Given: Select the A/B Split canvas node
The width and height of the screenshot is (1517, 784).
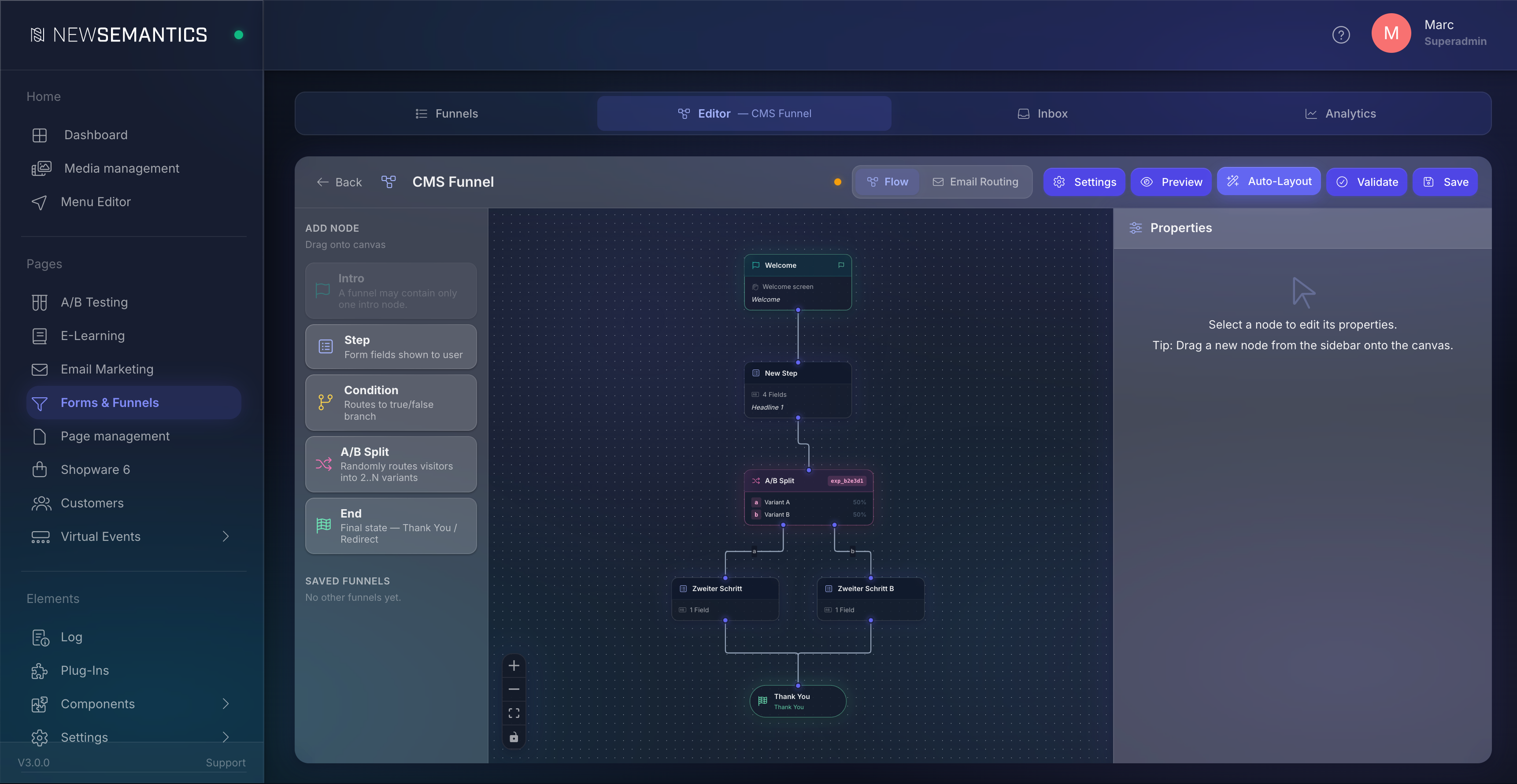Looking at the screenshot, I should click(x=809, y=498).
